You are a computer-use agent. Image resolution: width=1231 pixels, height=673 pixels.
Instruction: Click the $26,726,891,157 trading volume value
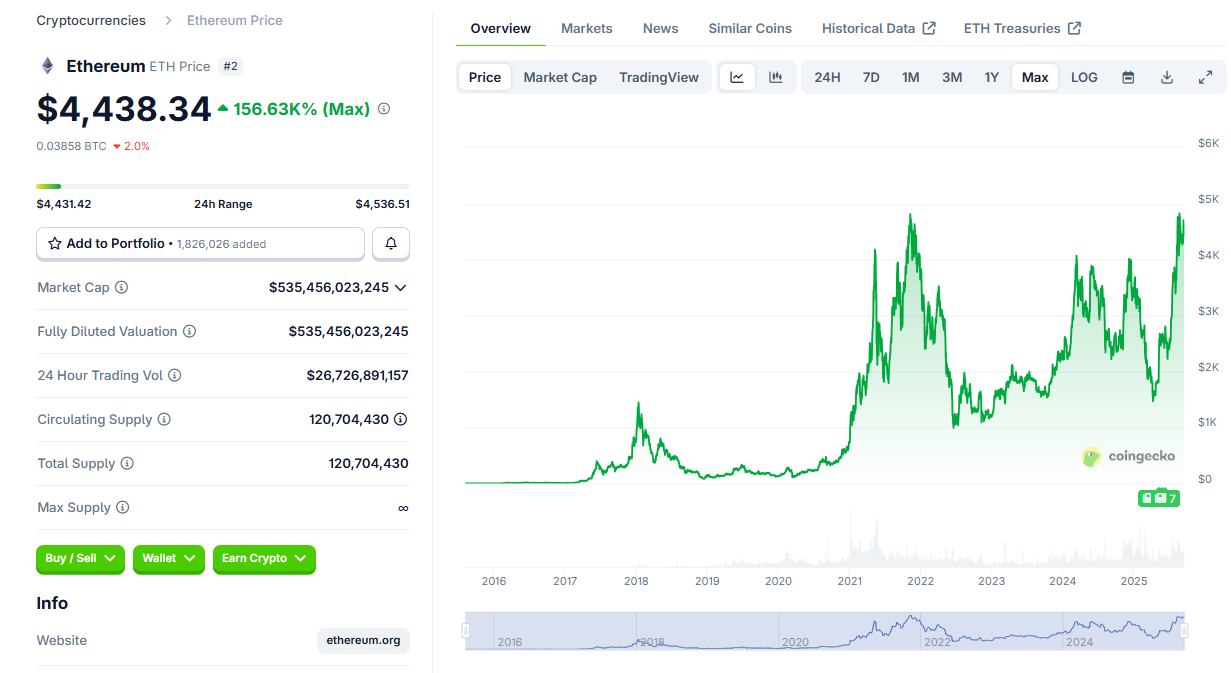[358, 376]
